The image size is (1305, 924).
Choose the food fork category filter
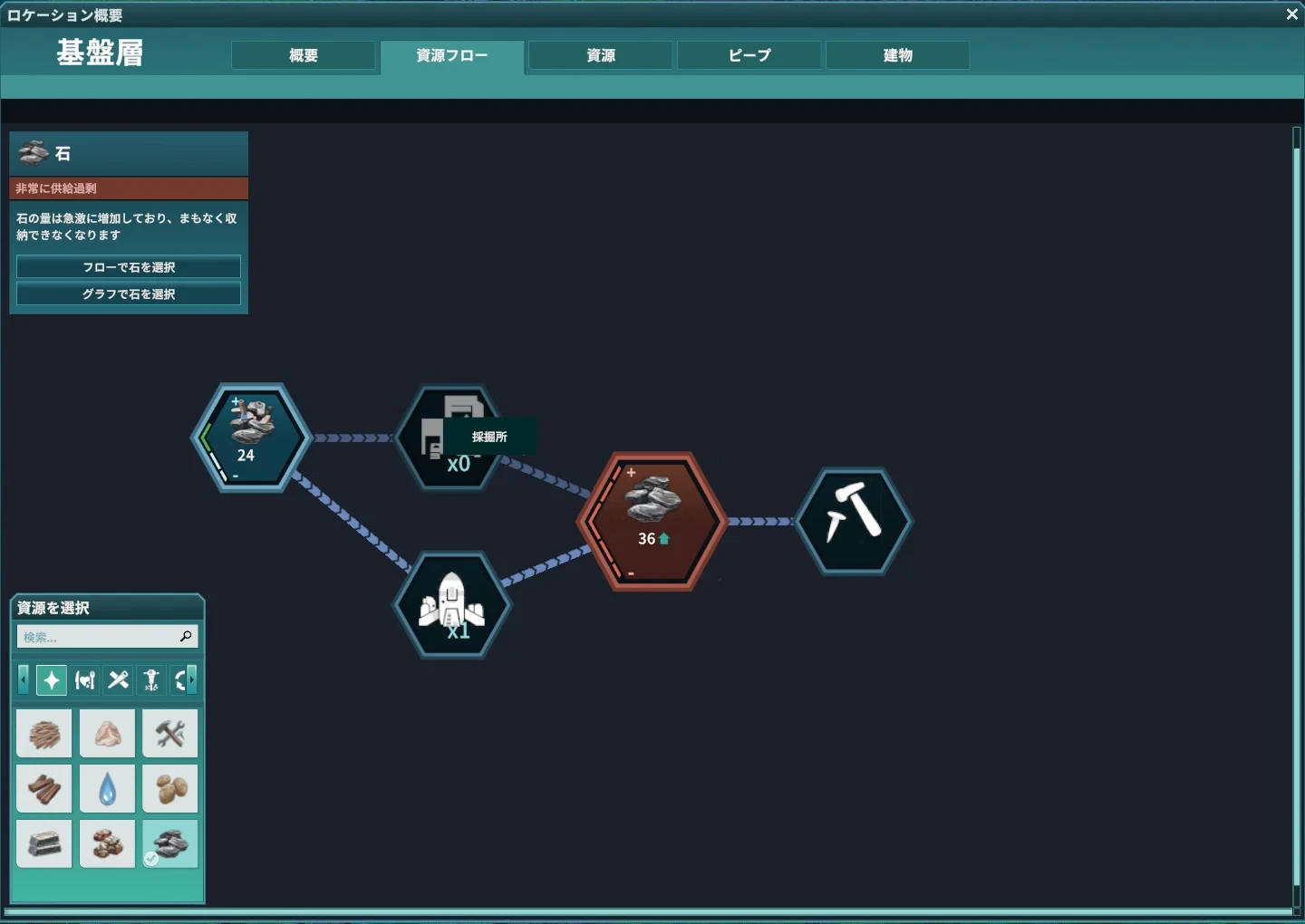click(85, 680)
